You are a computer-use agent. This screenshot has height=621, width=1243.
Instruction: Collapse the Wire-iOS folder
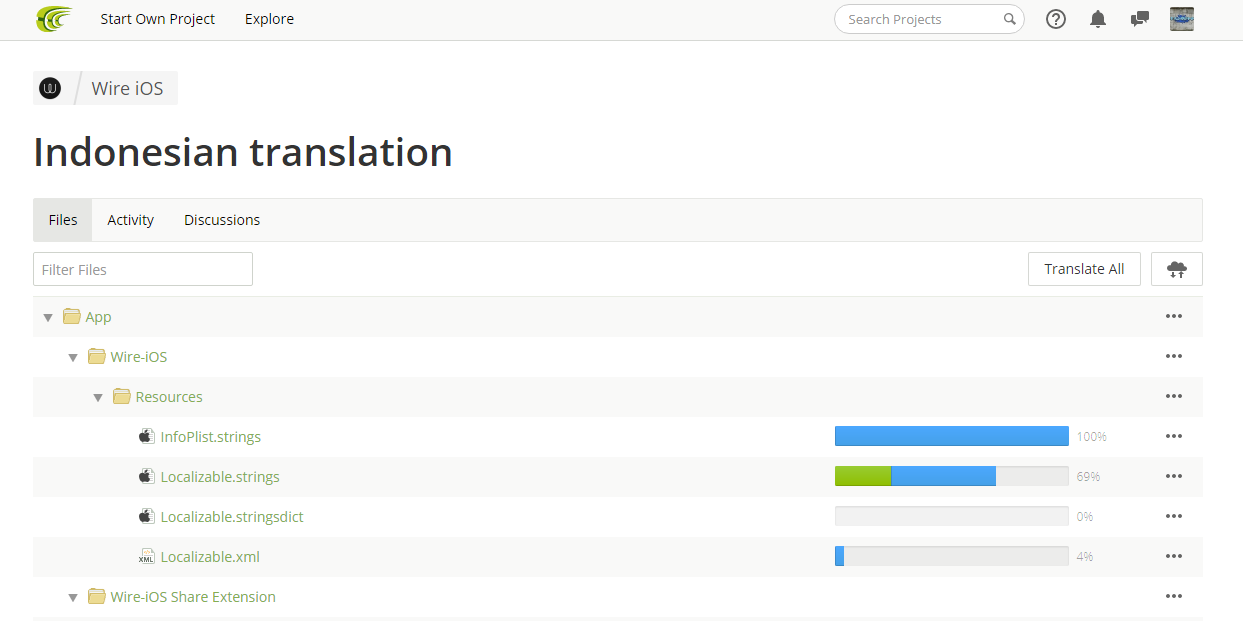(x=73, y=356)
